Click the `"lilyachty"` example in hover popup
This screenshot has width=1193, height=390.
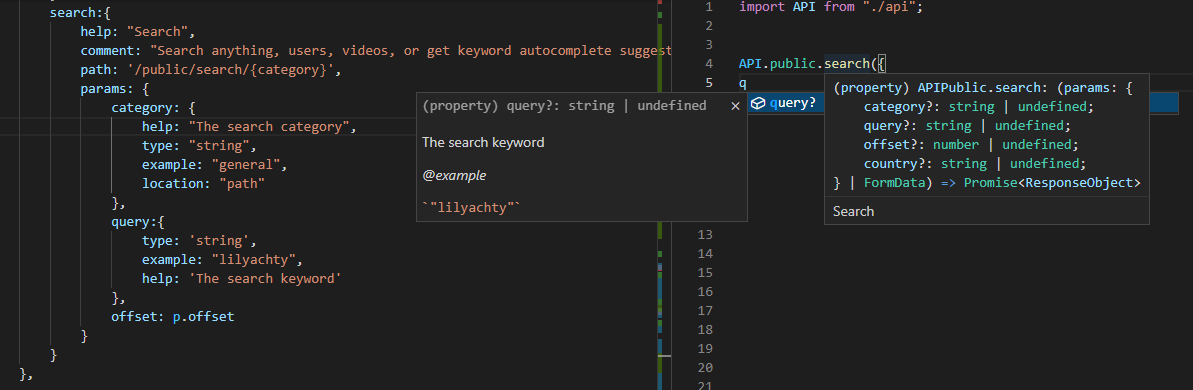pos(472,208)
